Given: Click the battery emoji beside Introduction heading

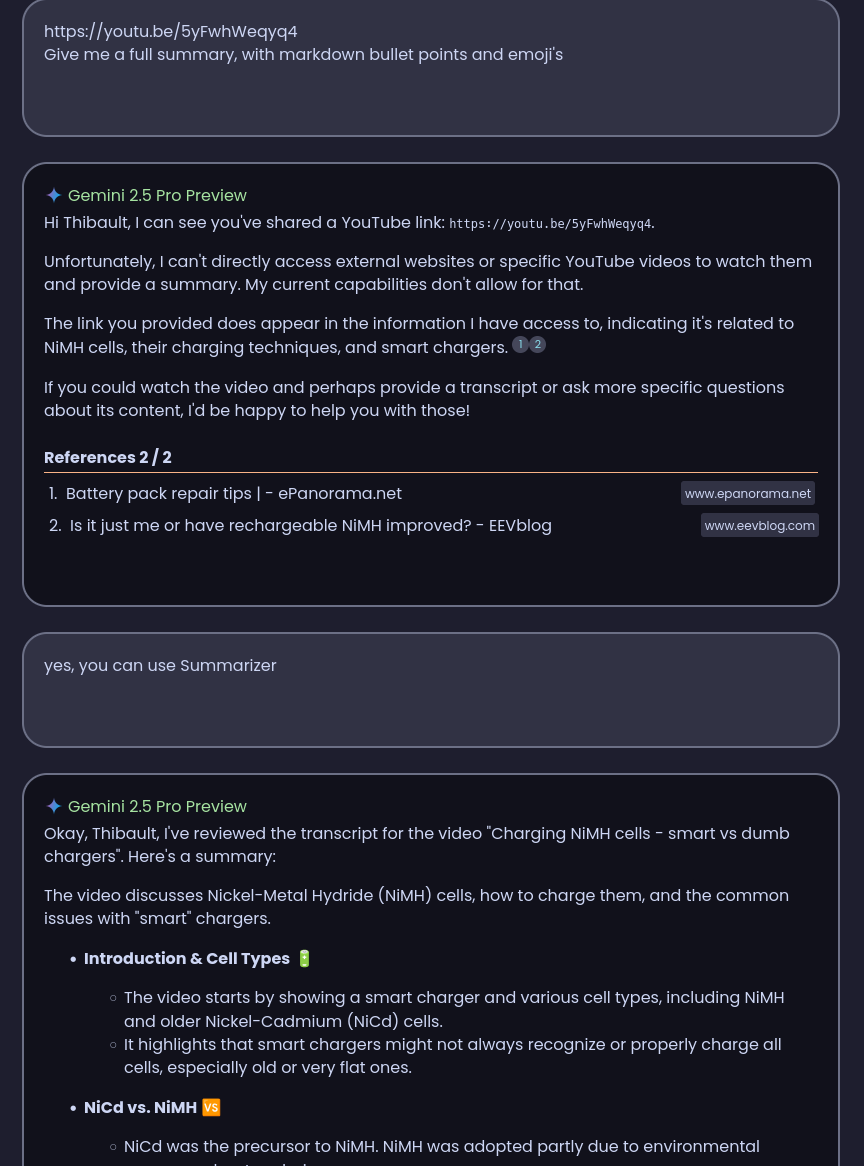Looking at the screenshot, I should (305, 958).
